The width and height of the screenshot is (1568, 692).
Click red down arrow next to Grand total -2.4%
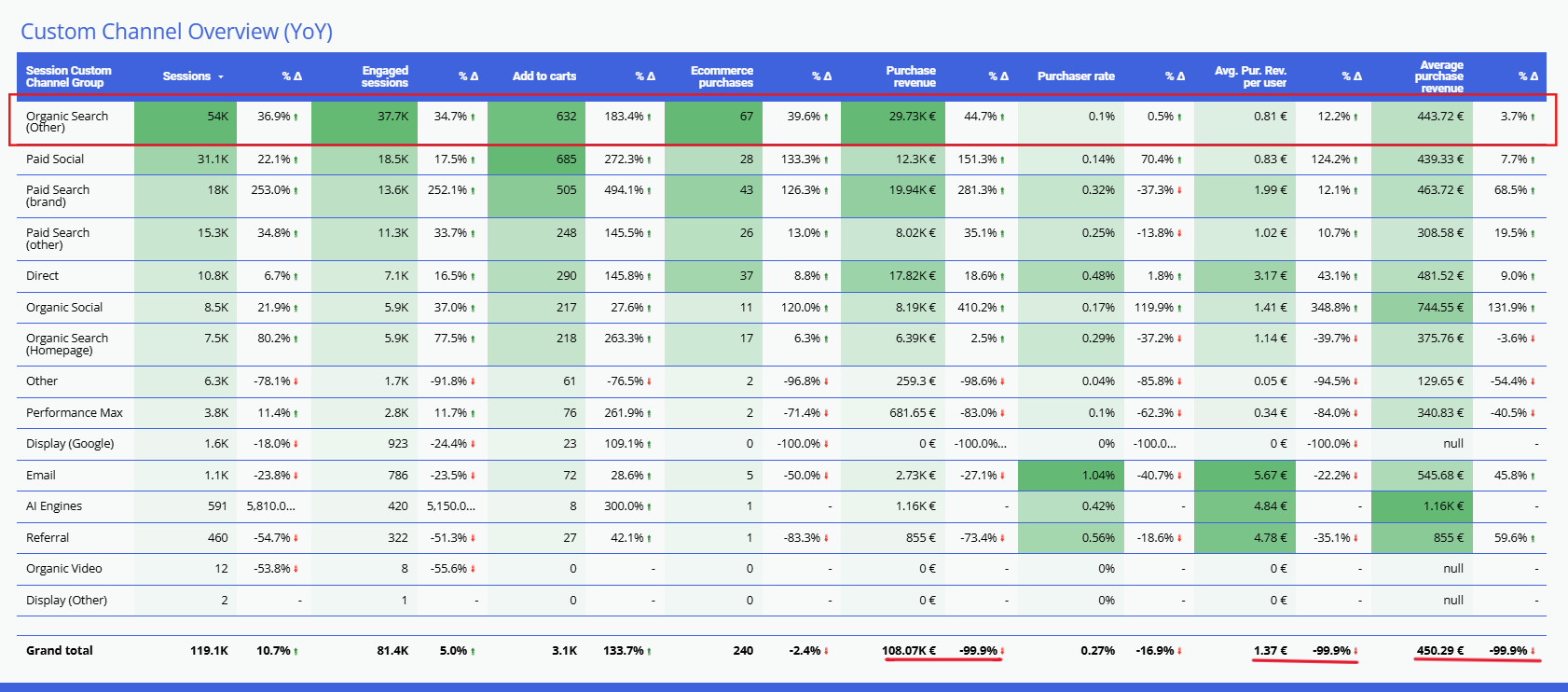coord(826,652)
